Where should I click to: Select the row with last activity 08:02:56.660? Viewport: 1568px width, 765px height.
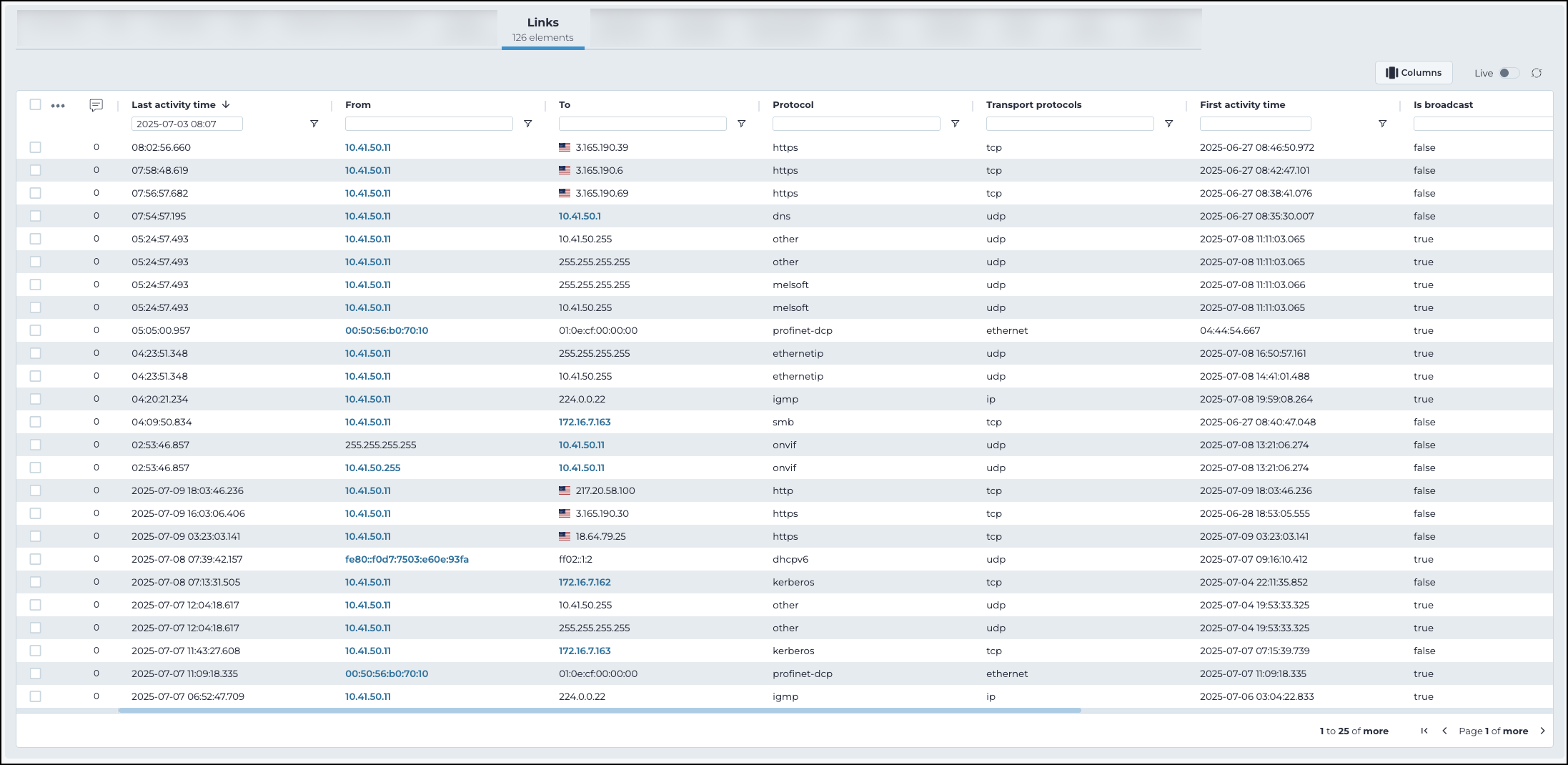pos(35,147)
